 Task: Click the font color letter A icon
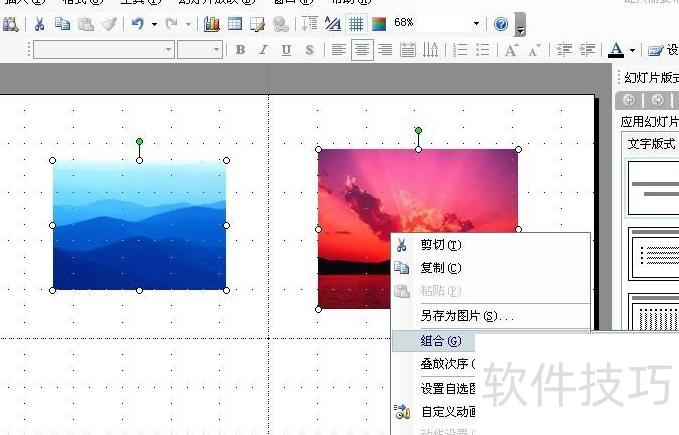coord(616,50)
